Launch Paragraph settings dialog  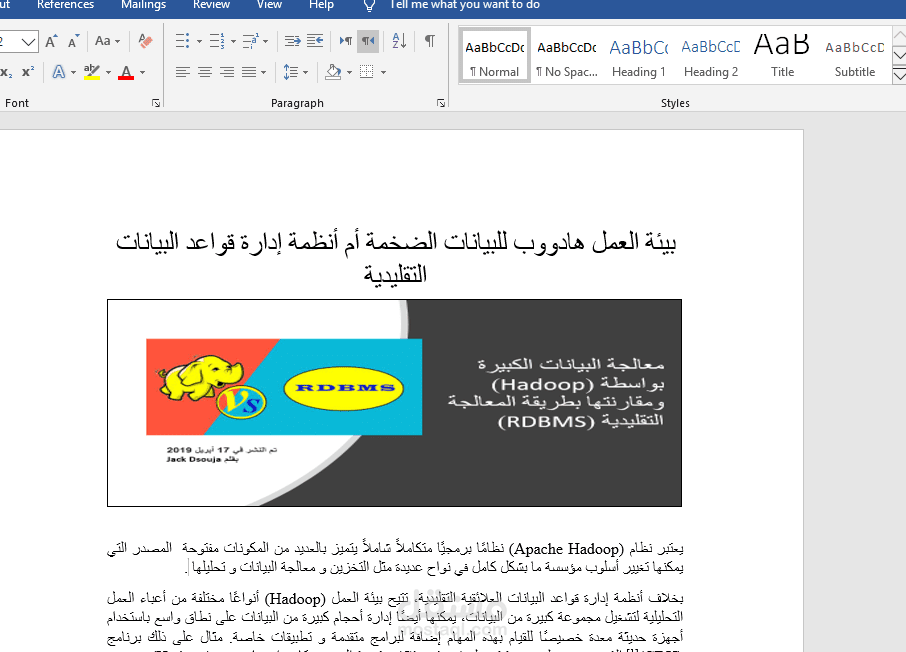(441, 103)
